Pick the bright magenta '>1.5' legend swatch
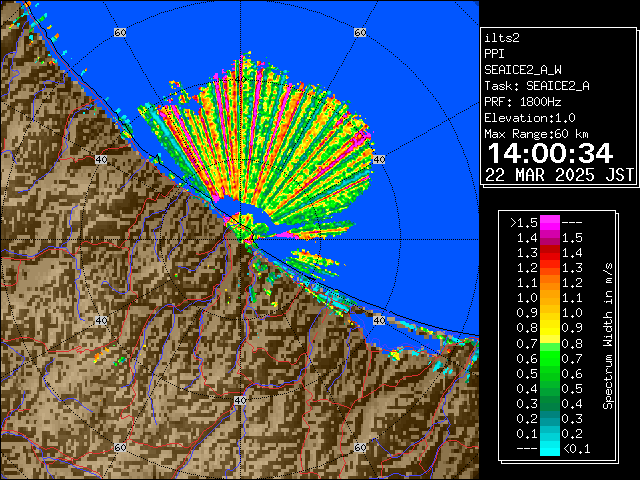This screenshot has width=640, height=480. [550, 222]
